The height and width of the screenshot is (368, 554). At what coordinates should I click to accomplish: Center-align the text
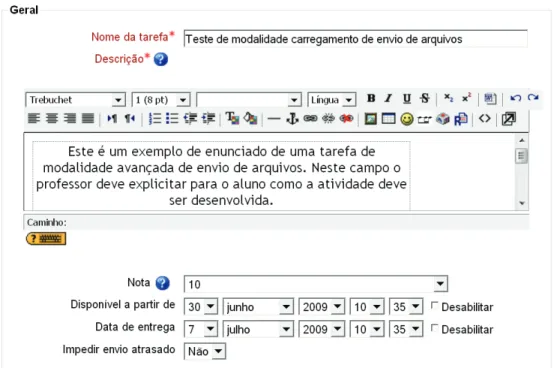click(x=52, y=119)
